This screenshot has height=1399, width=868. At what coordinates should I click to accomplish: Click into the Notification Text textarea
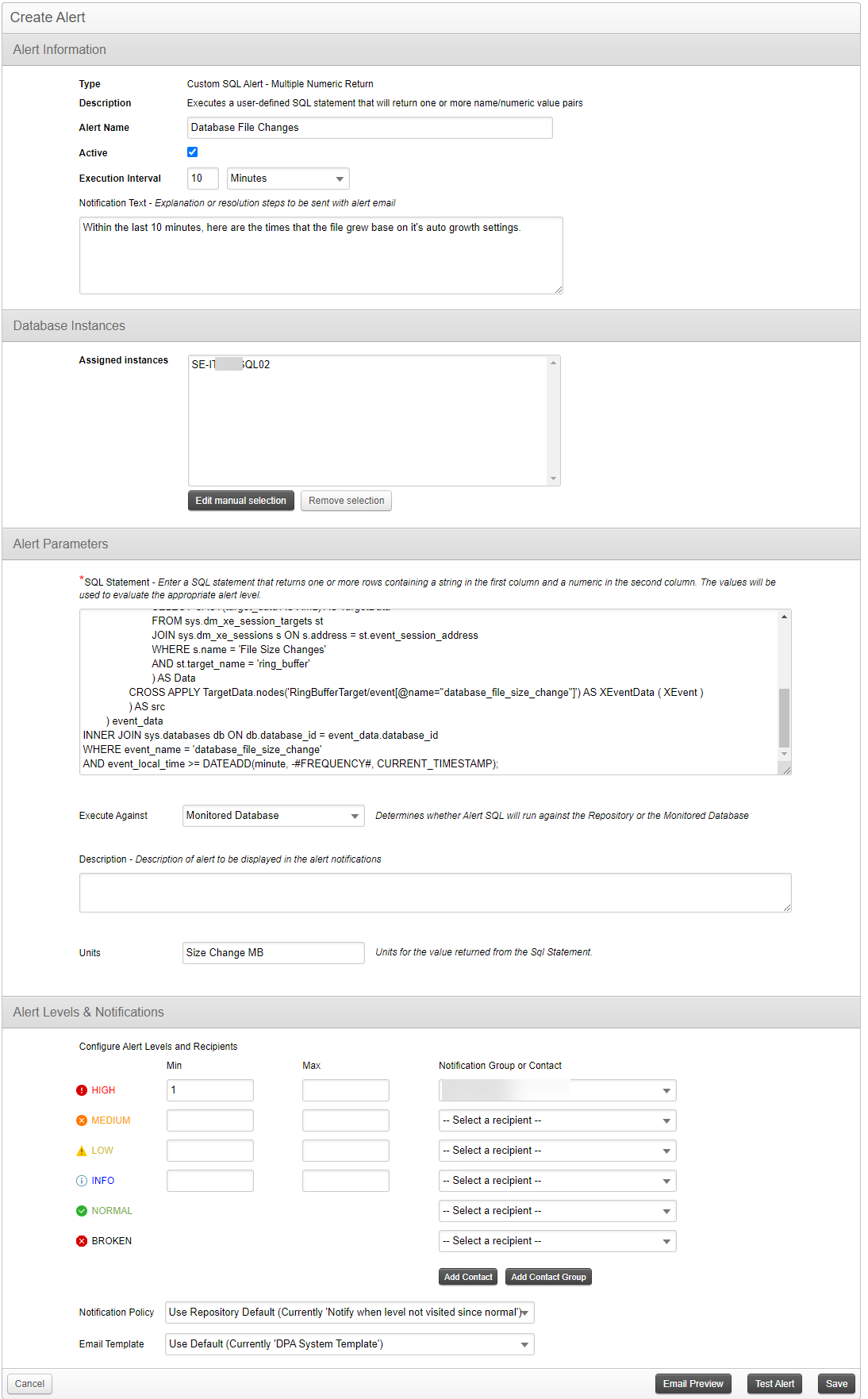coord(321,256)
